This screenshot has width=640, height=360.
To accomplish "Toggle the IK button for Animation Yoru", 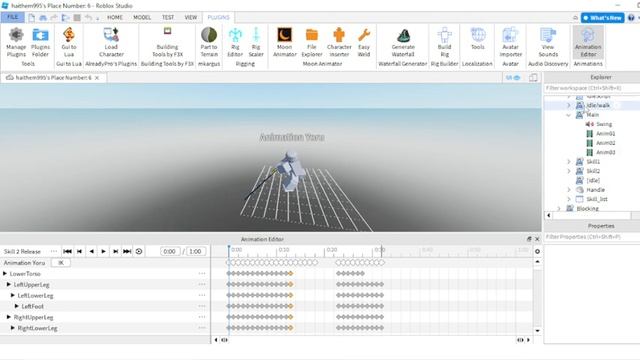I will (x=61, y=263).
